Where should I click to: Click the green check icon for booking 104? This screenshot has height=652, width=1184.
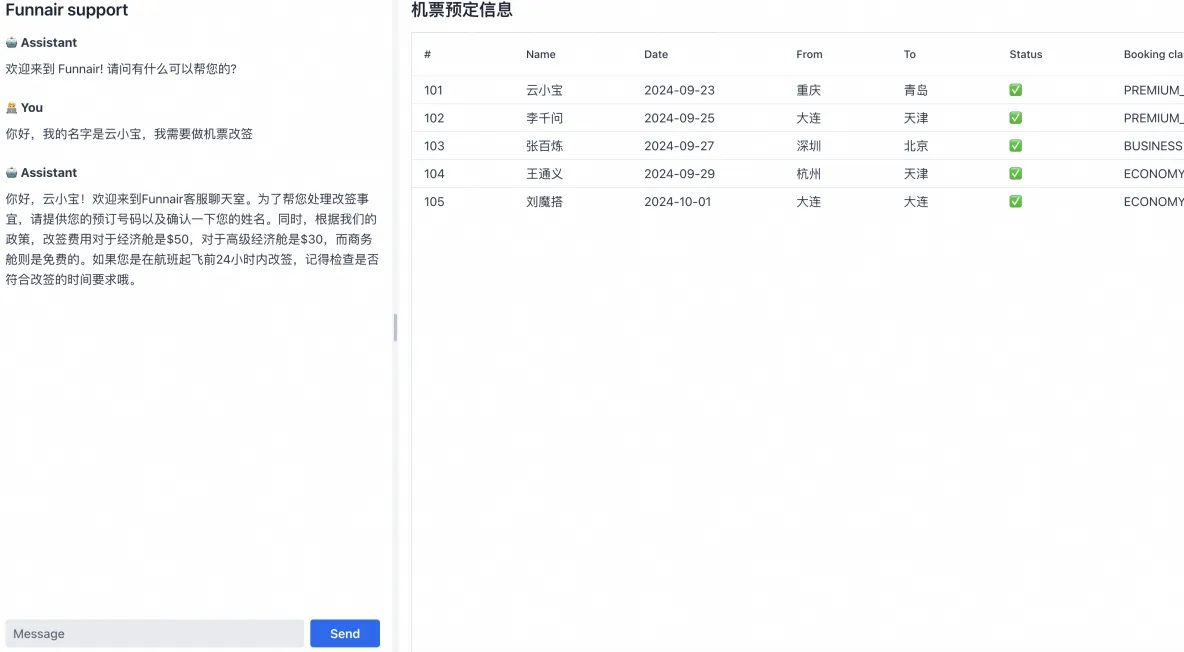tap(1015, 173)
